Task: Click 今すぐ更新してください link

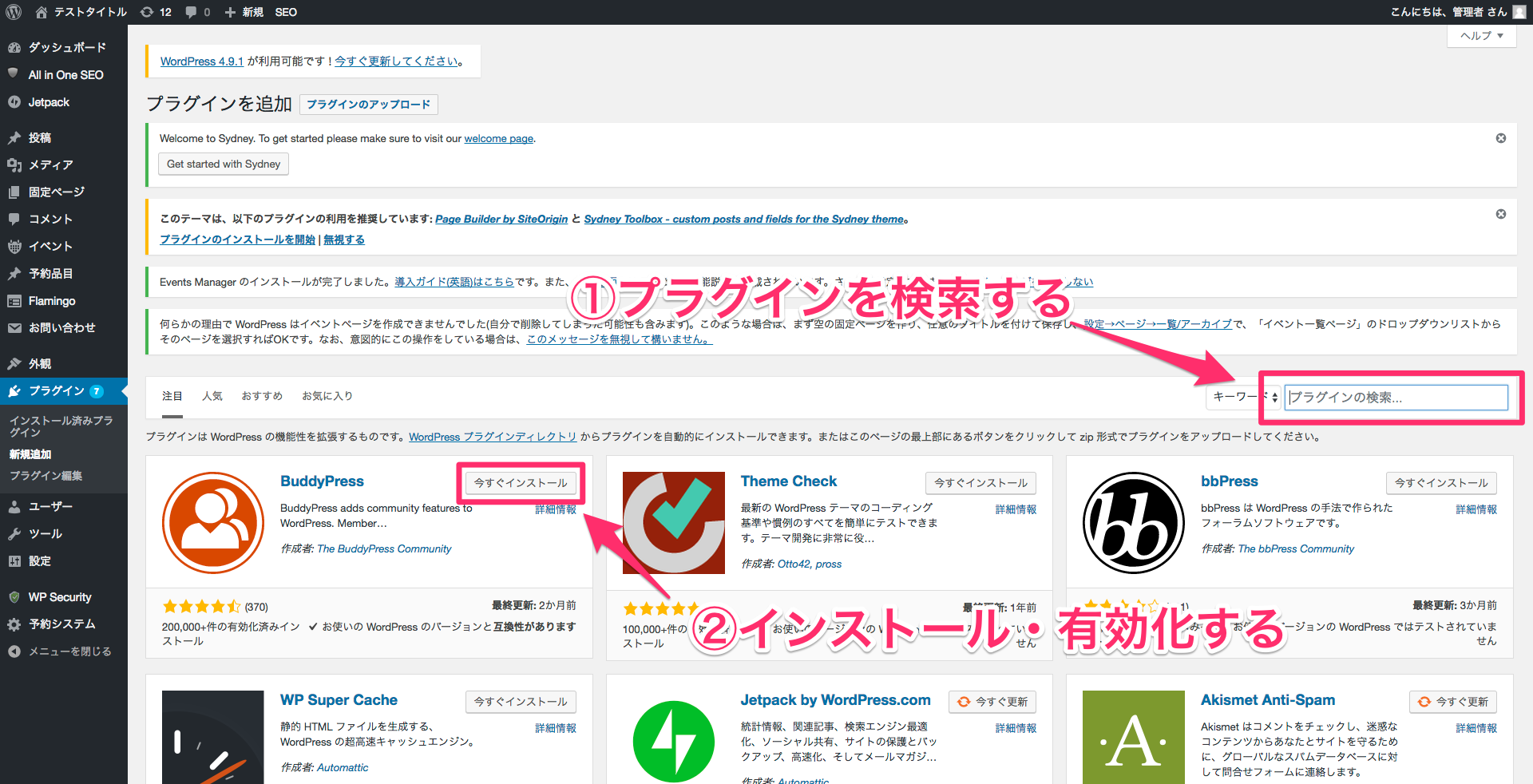Action: click(397, 61)
